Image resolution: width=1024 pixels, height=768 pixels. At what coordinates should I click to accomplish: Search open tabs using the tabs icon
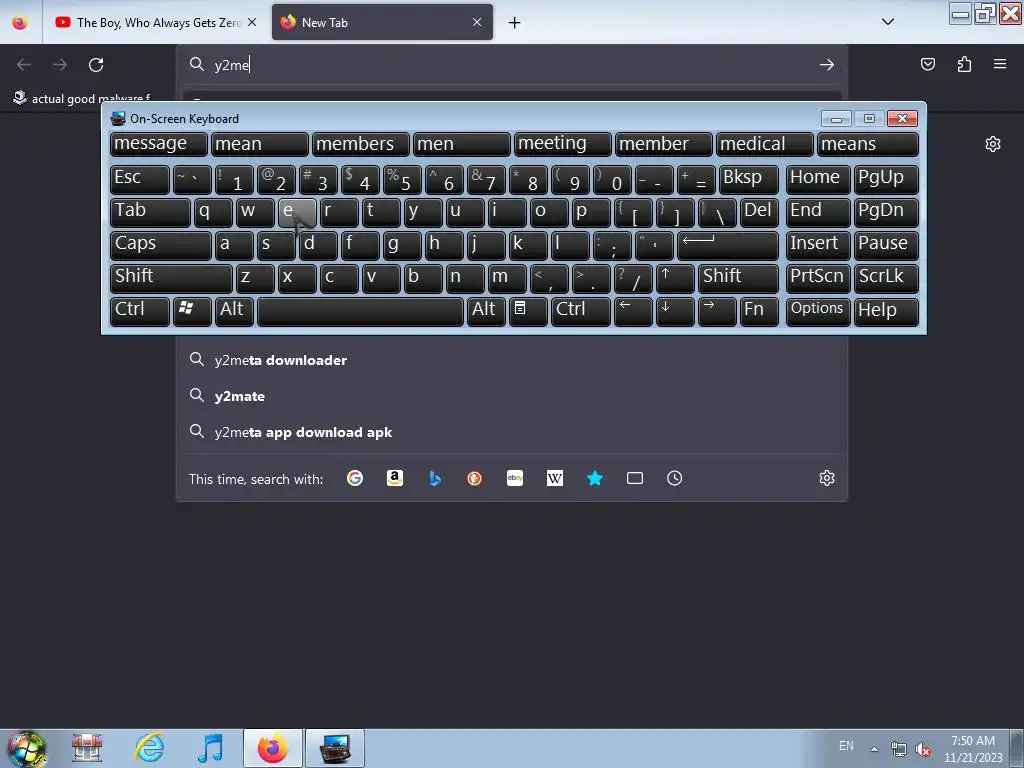click(635, 479)
